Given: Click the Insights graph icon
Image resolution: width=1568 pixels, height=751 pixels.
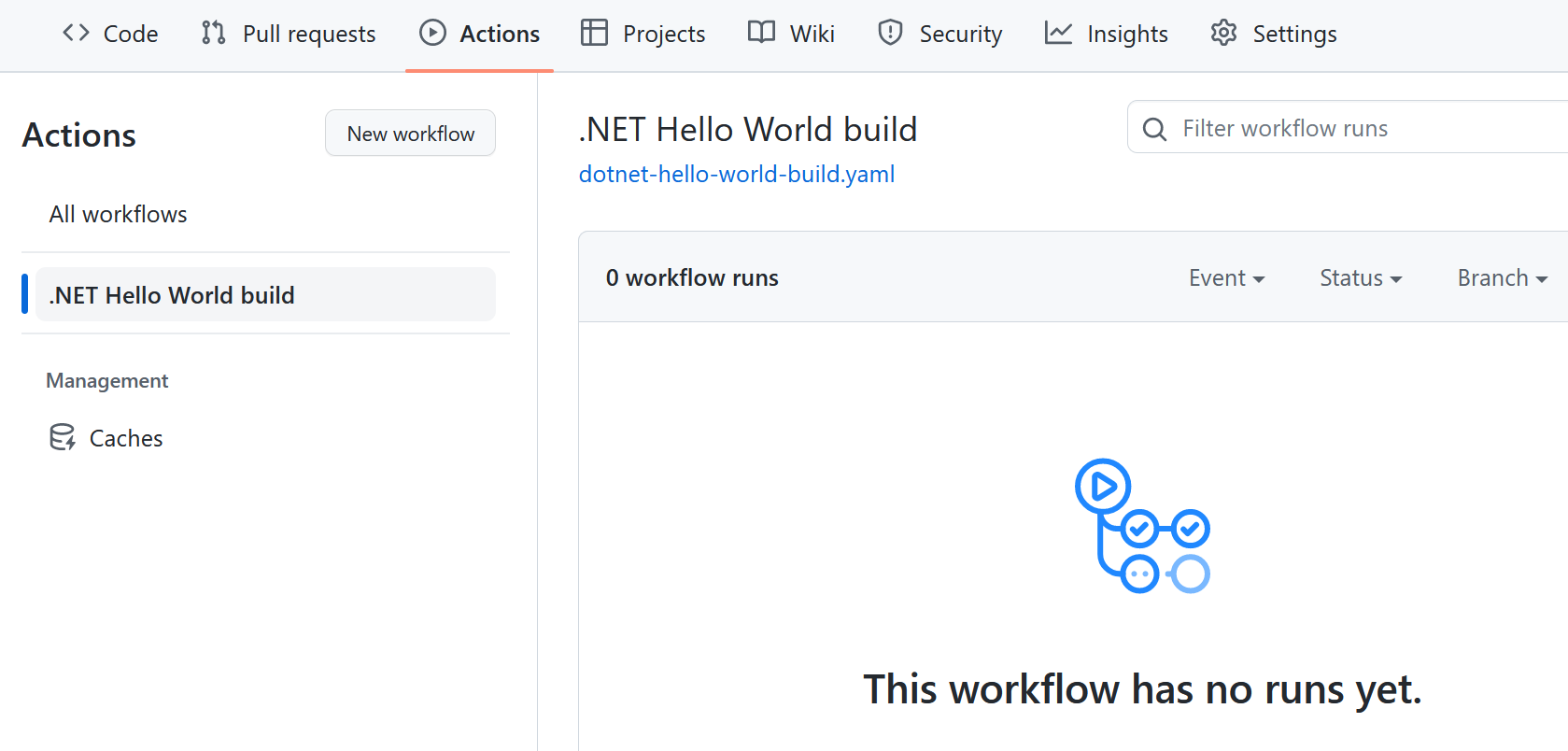Looking at the screenshot, I should tap(1058, 33).
